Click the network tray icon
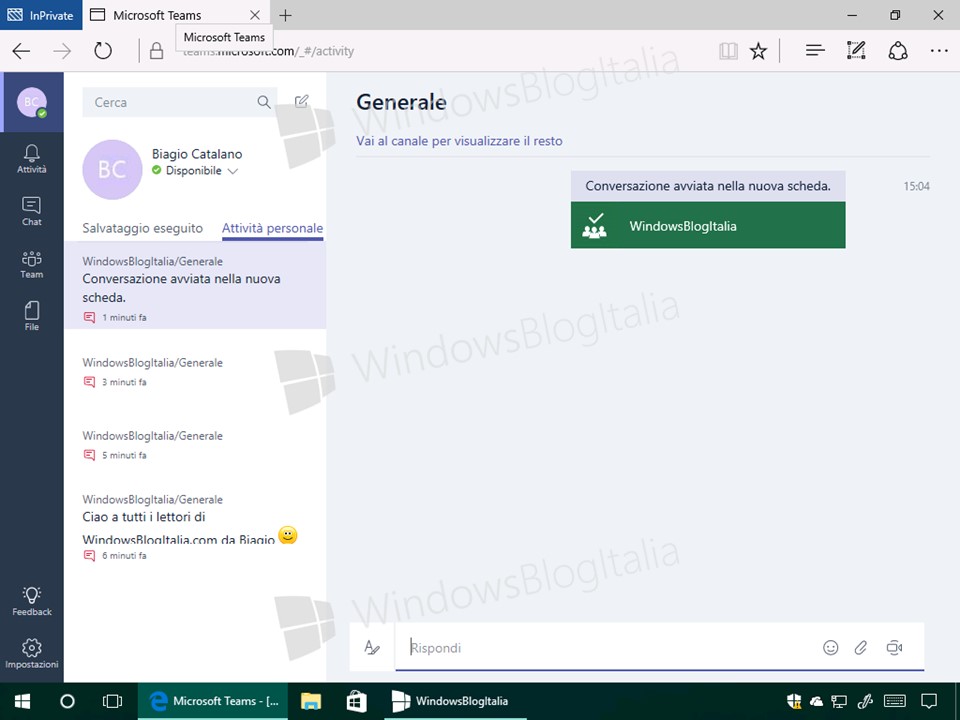The image size is (960, 720). (839, 701)
